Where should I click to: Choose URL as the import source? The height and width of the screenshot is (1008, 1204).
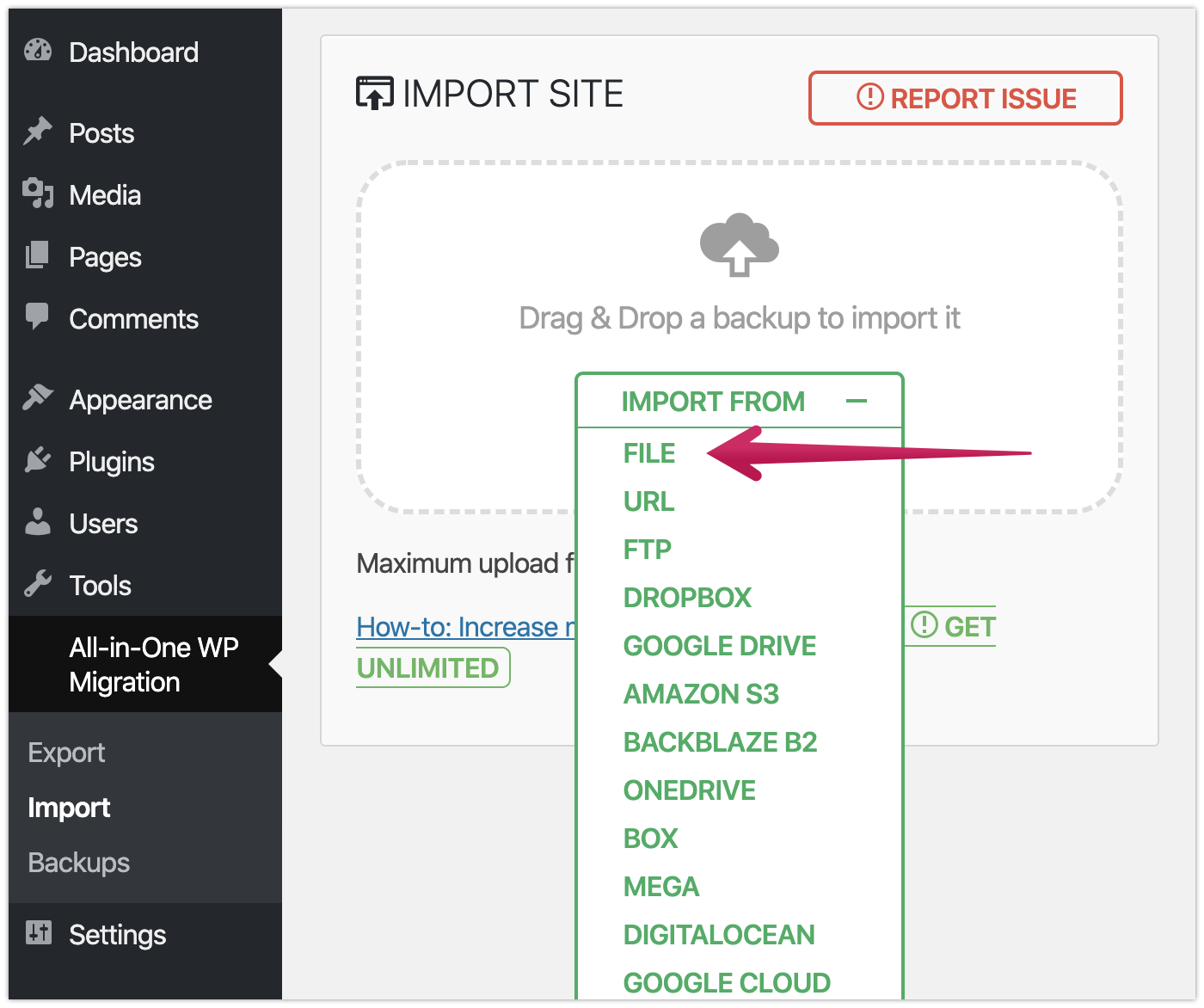click(648, 501)
